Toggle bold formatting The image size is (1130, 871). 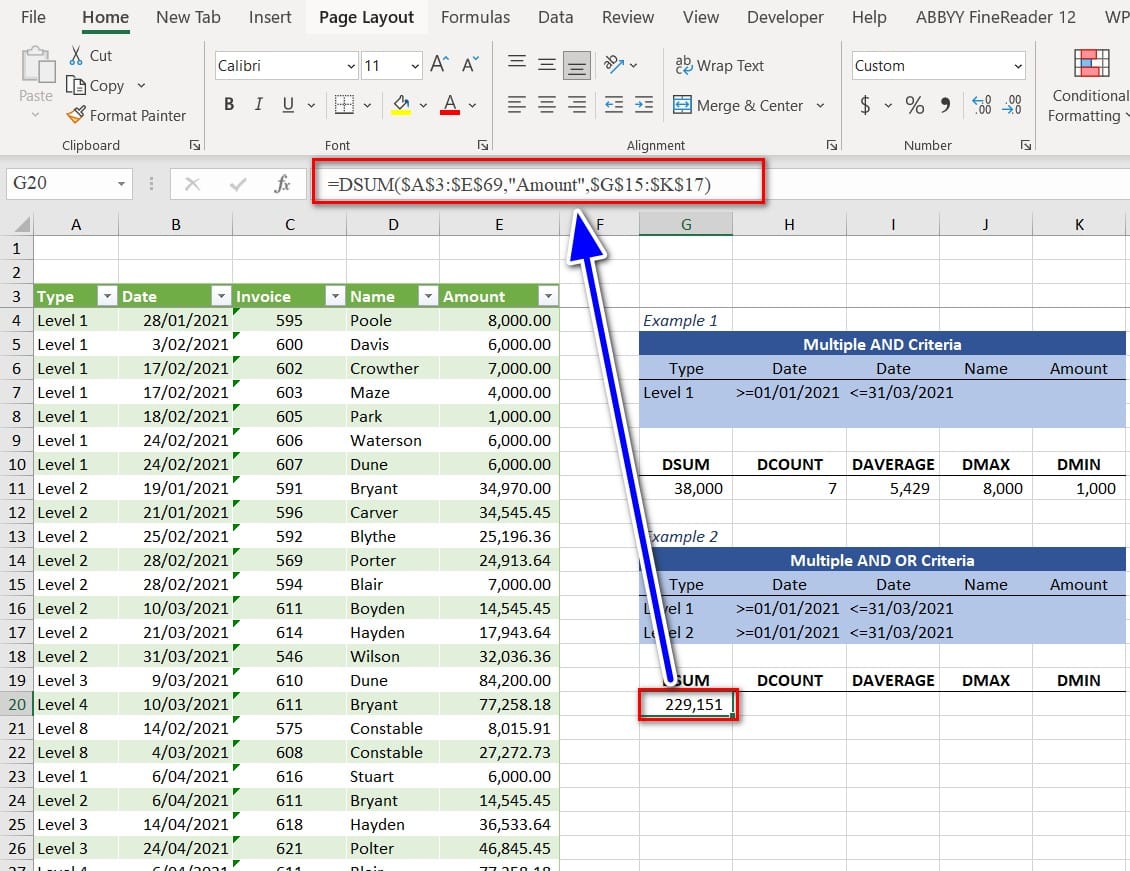[x=229, y=105]
